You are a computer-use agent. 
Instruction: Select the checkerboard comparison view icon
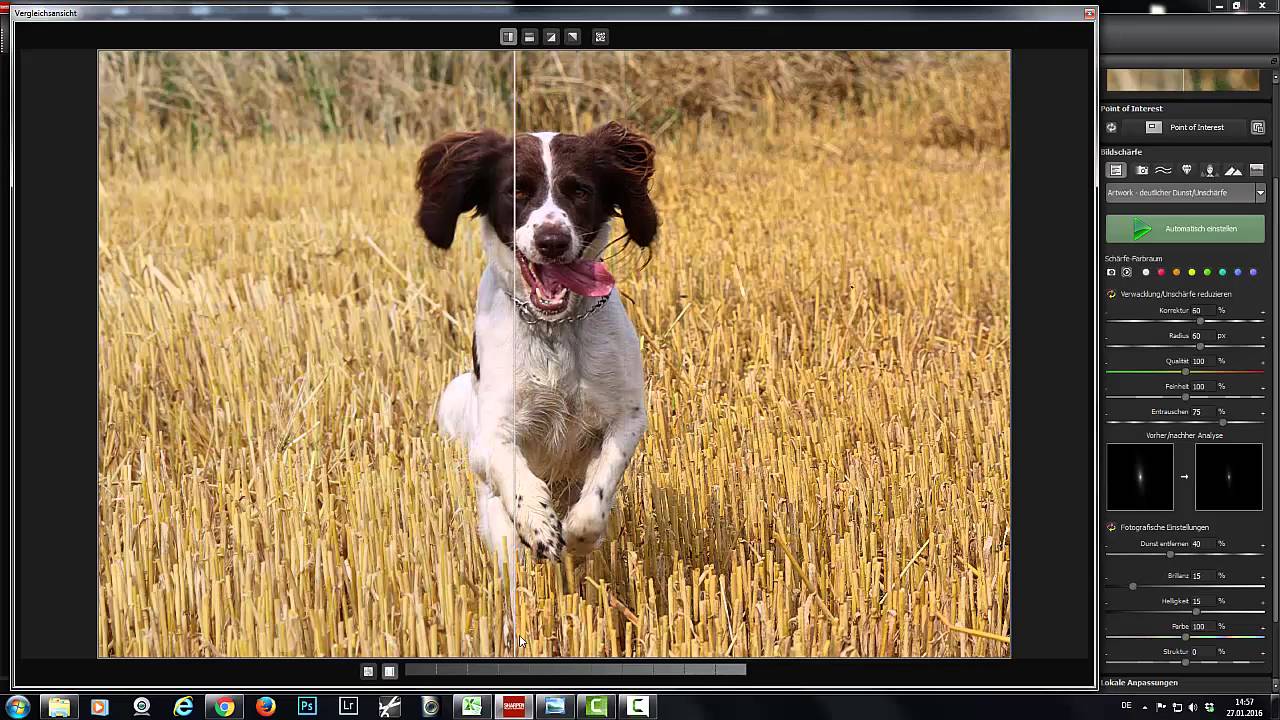(x=600, y=37)
